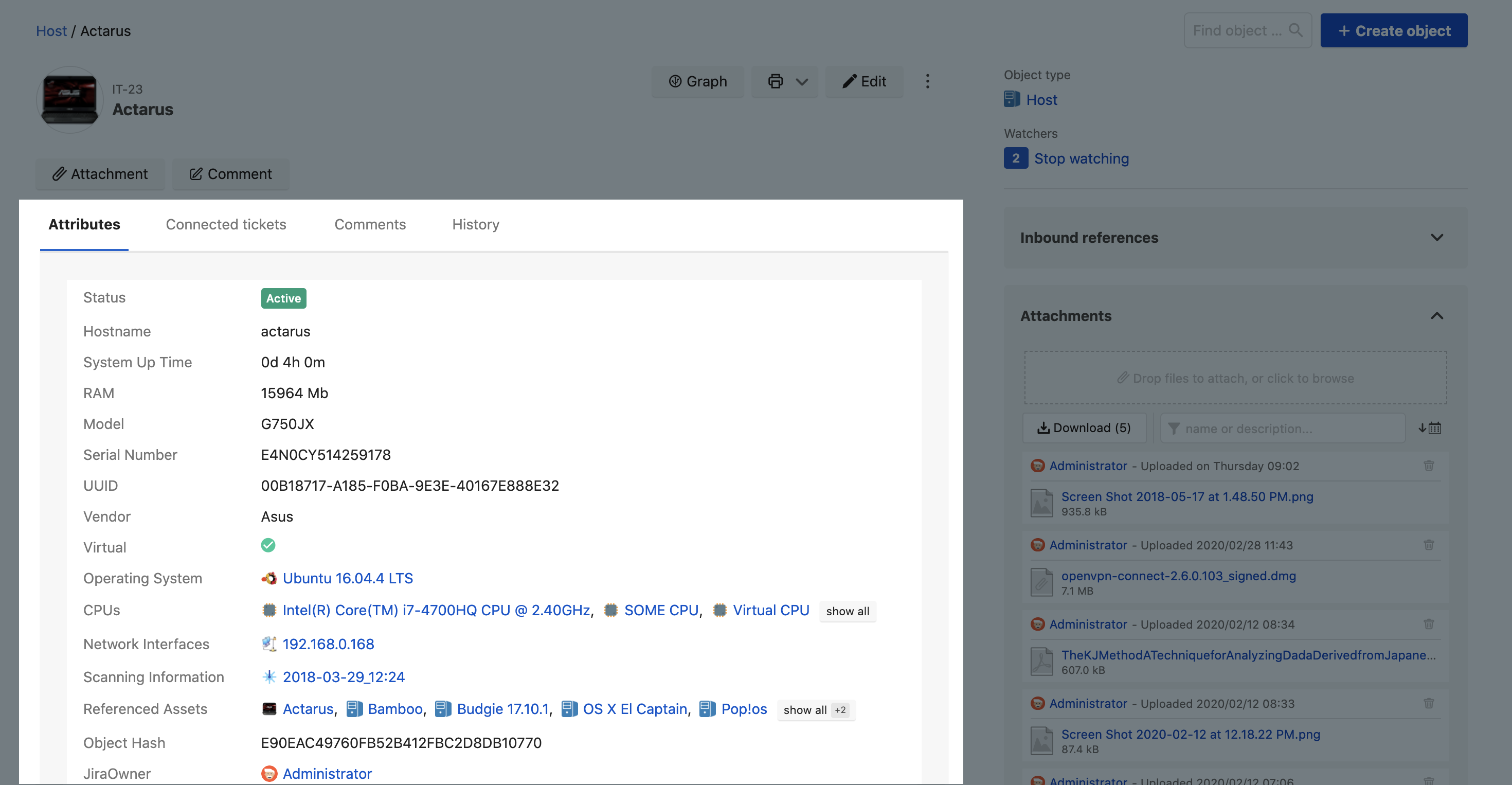
Task: Open the three-dot more actions menu
Action: point(927,81)
